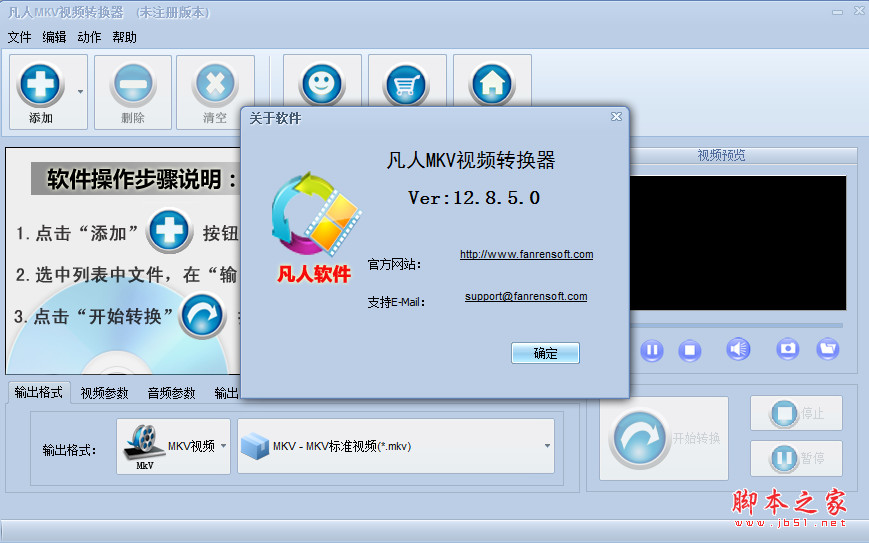Click the arrow icon in step 3 instructions
The image size is (869, 543).
click(202, 315)
